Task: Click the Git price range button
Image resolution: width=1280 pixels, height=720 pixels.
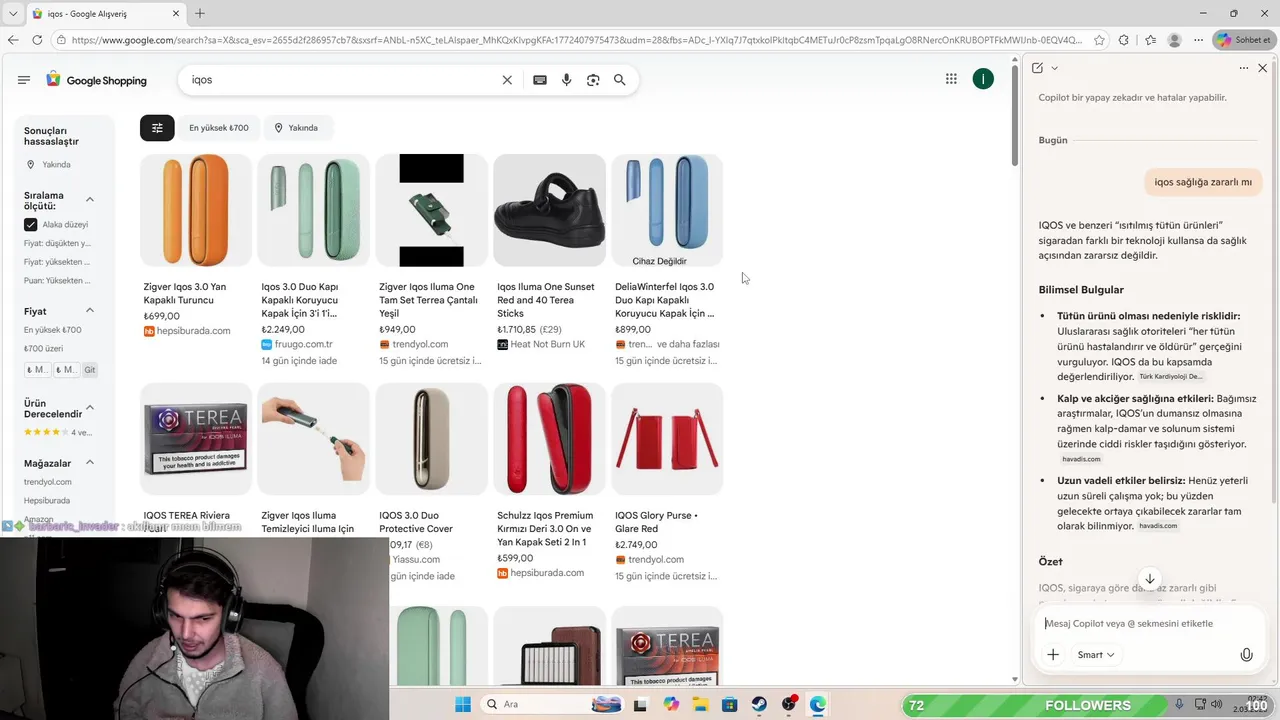Action: click(x=90, y=370)
